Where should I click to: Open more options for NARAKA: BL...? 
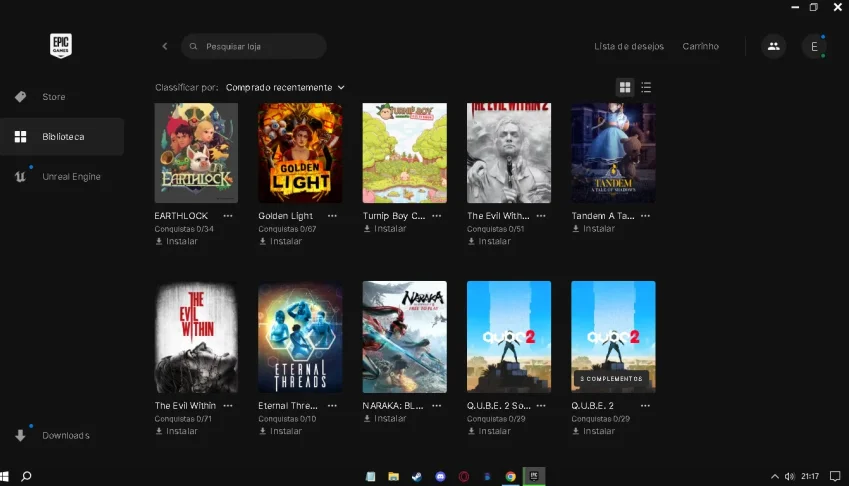(436, 406)
